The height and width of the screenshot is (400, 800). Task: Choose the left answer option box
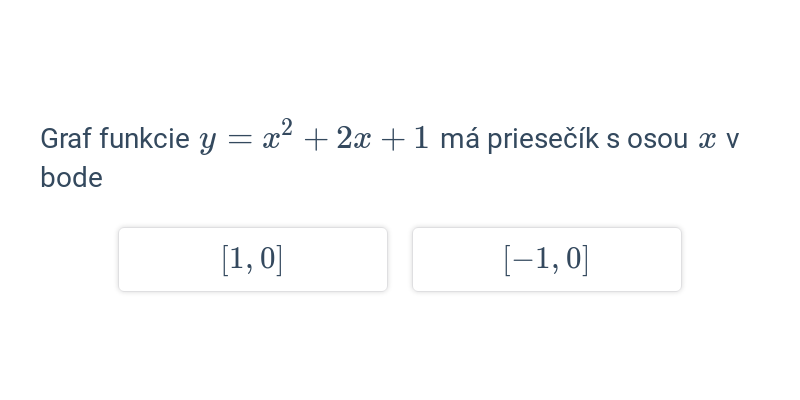pyautogui.click(x=253, y=260)
